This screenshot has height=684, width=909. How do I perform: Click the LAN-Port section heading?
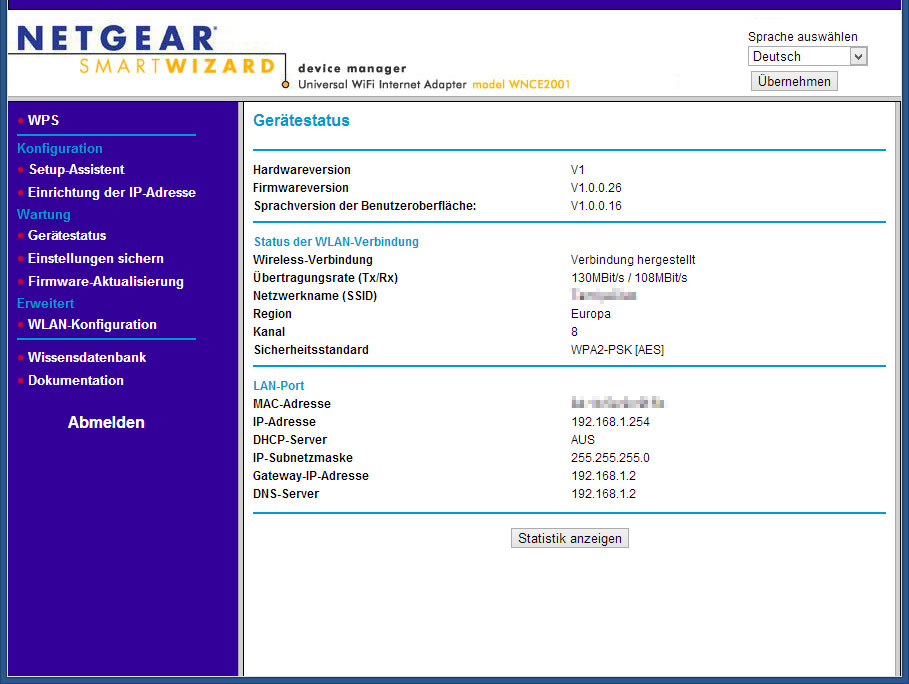pyautogui.click(x=279, y=385)
